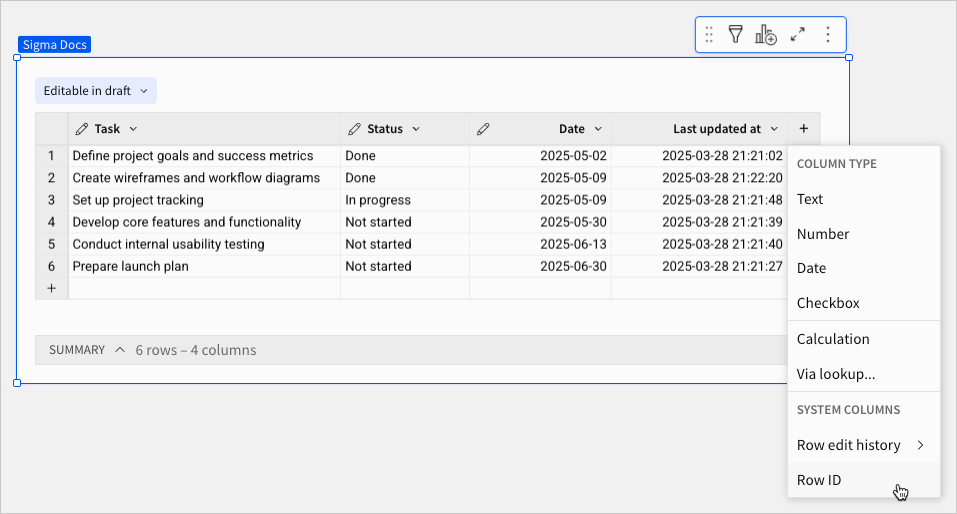Click the filter funnel icon

pos(735,35)
